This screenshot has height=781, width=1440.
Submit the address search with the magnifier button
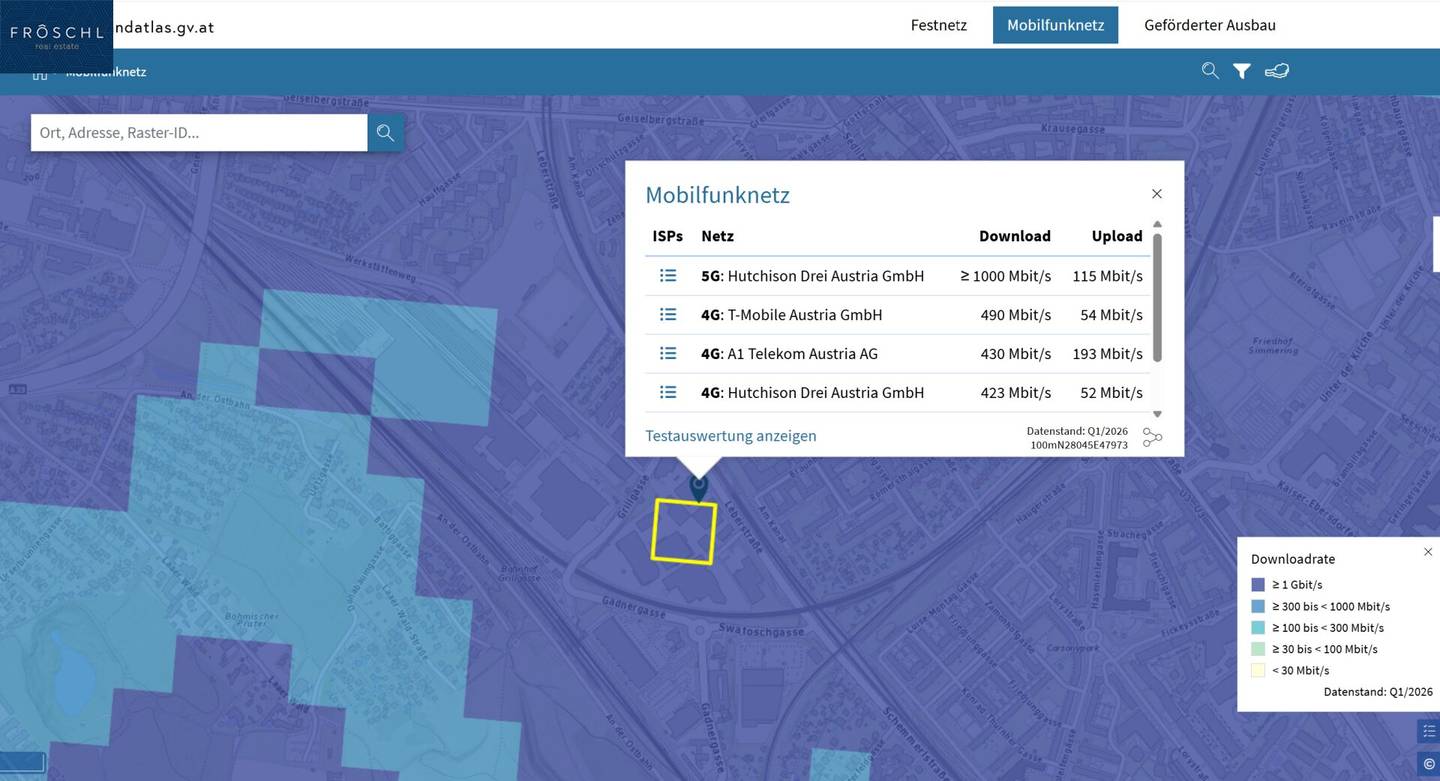pyautogui.click(x=385, y=133)
